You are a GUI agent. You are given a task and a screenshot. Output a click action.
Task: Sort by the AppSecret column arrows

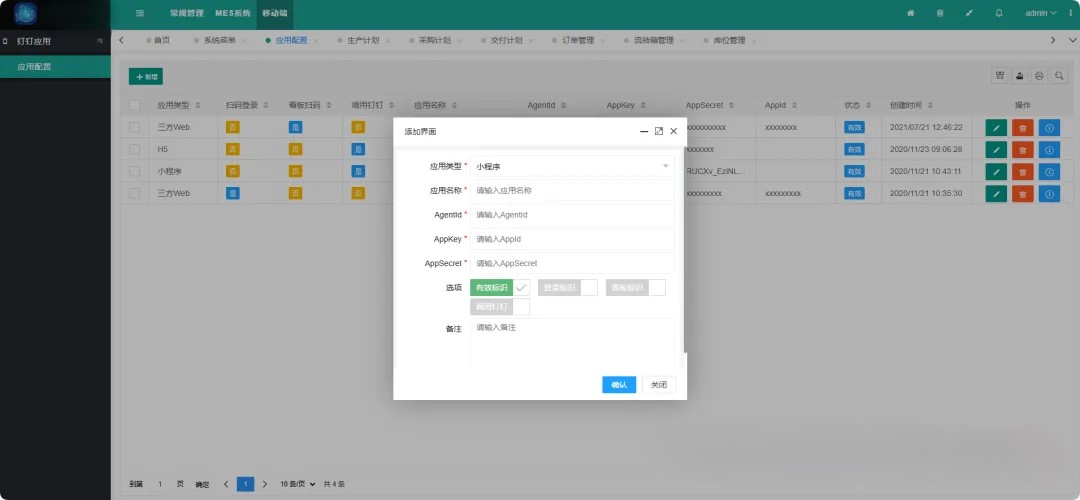tap(731, 105)
